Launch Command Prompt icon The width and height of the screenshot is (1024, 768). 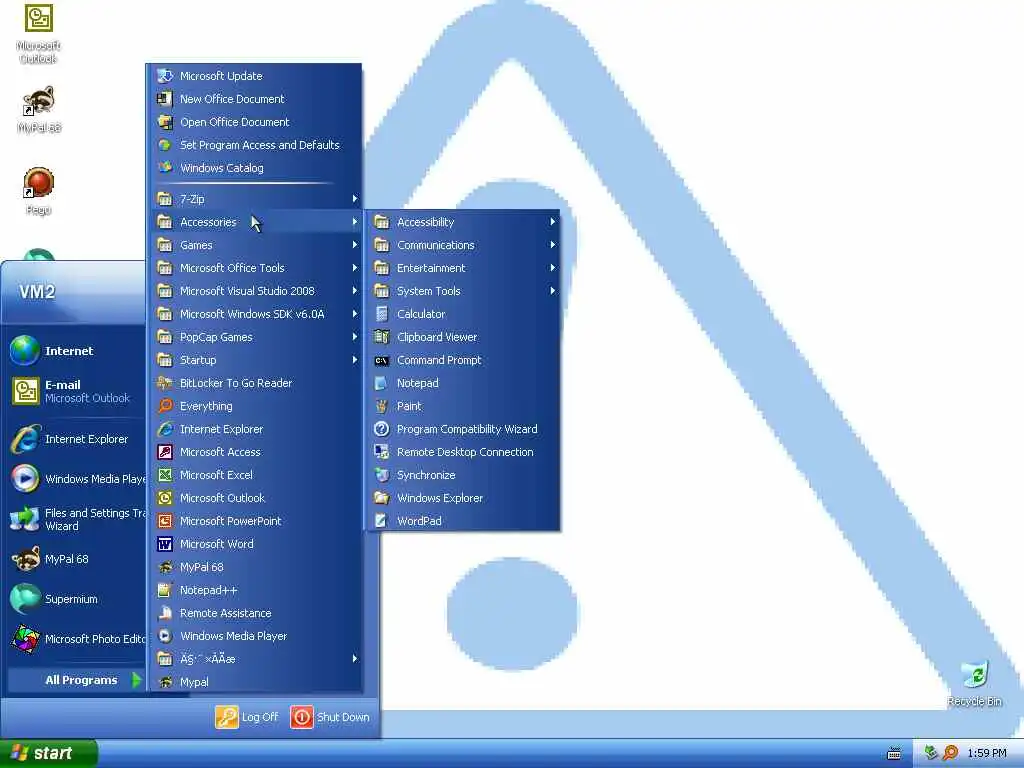click(x=382, y=360)
